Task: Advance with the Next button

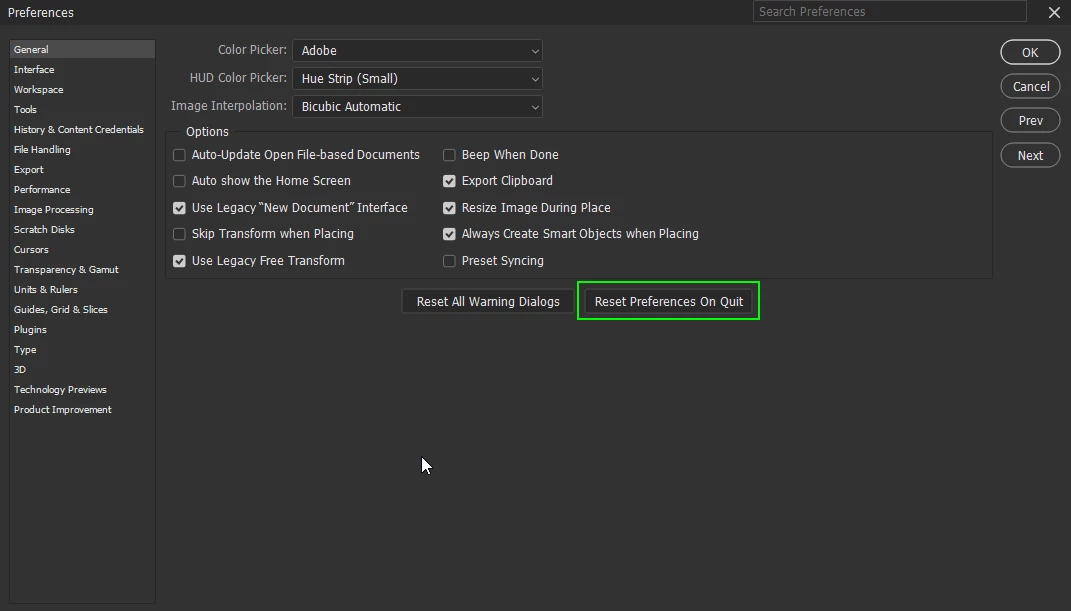Action: (x=1030, y=156)
